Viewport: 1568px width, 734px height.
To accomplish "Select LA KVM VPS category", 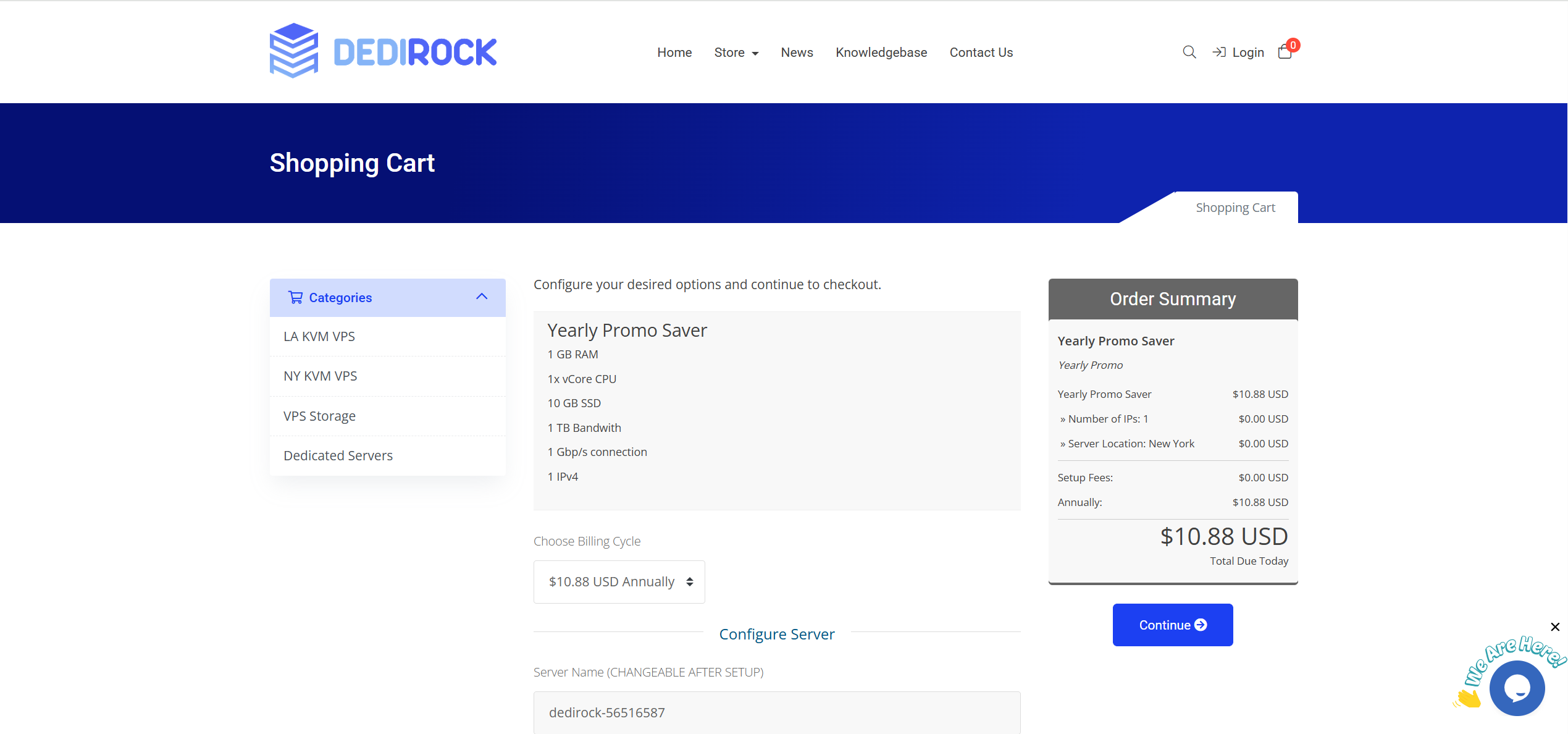I will (x=387, y=337).
